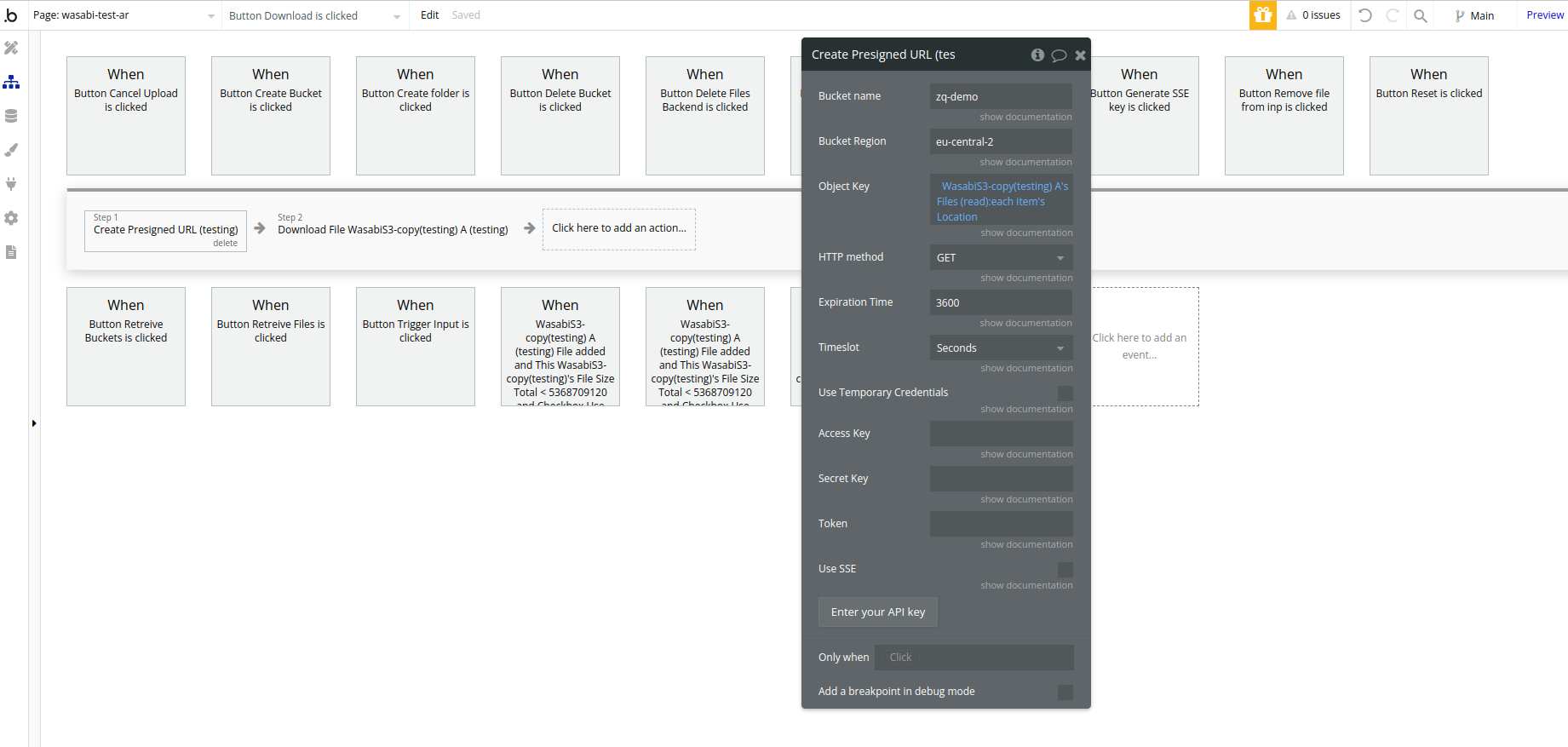
Task: Toggle the Use SSE checkbox
Action: point(1065,569)
